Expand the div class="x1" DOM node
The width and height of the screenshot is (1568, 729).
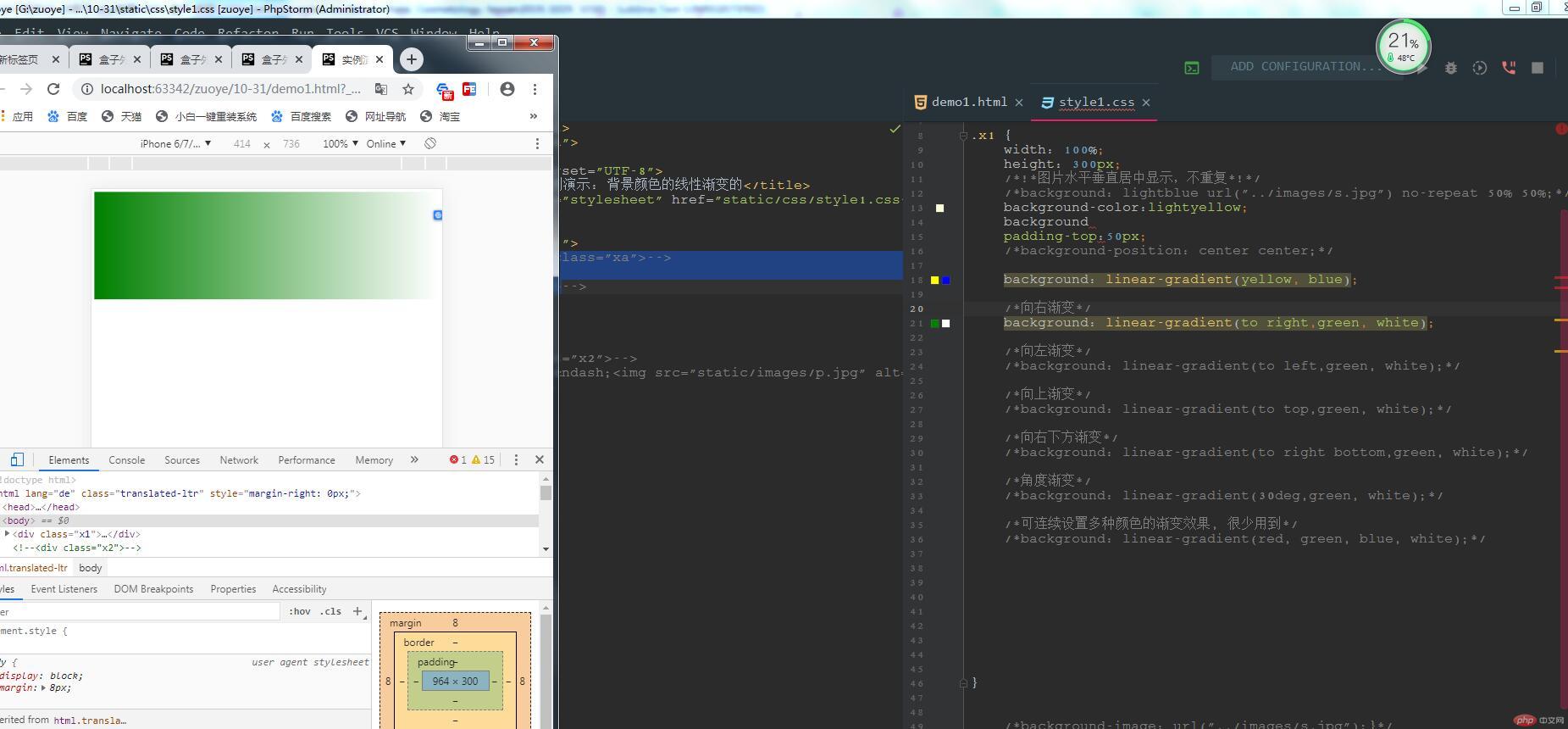(x=7, y=534)
